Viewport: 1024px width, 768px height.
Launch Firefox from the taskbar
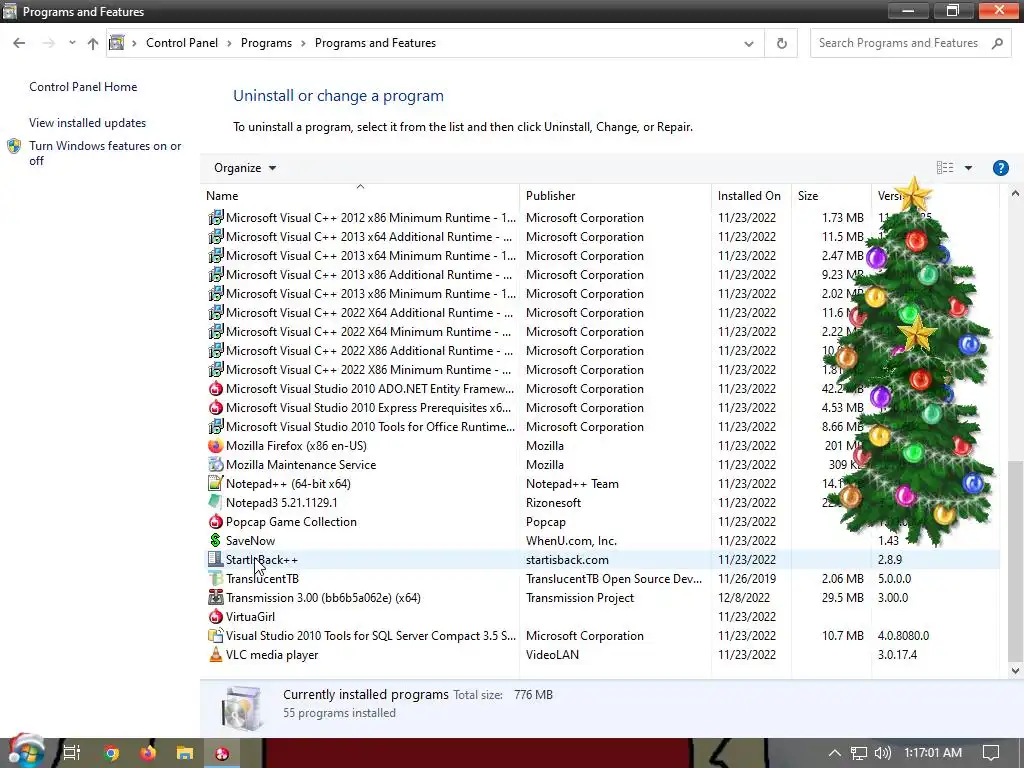148,753
